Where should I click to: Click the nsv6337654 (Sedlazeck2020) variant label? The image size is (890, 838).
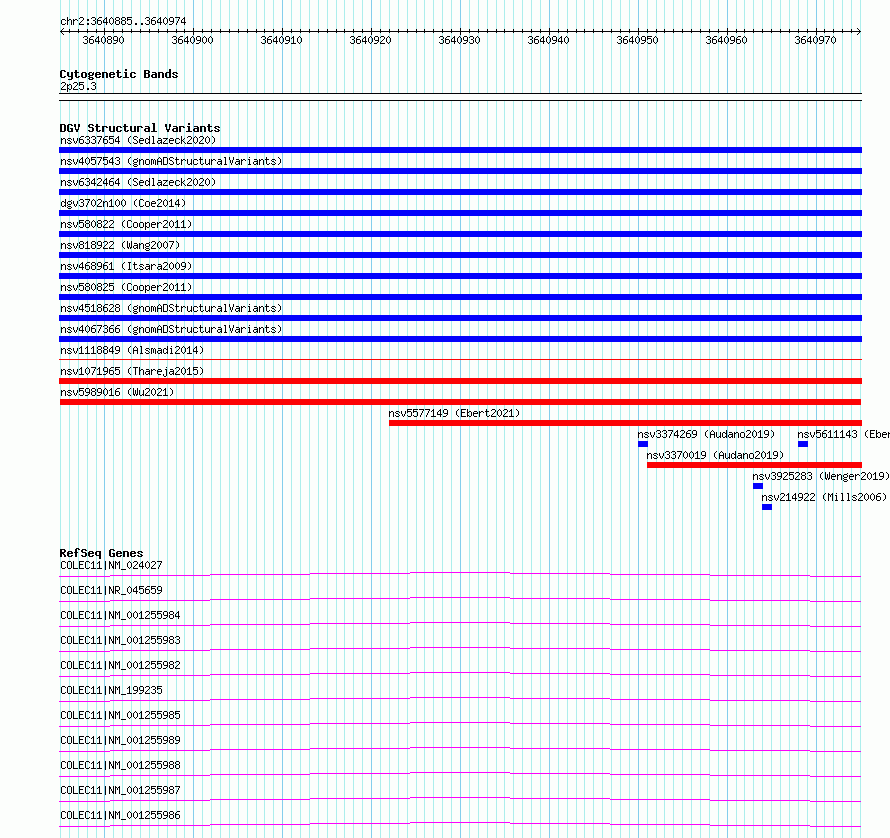tap(138, 140)
